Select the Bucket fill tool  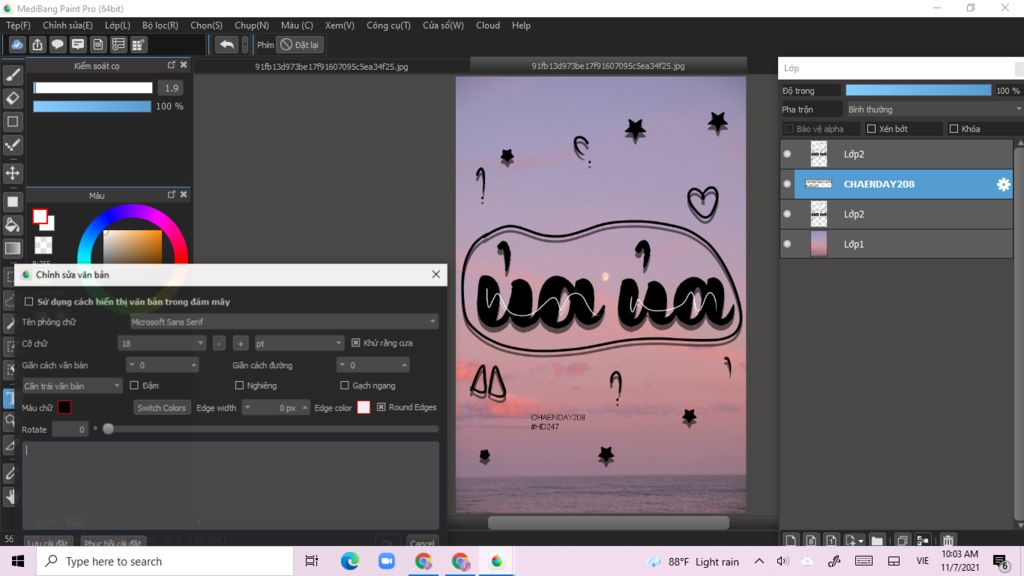point(12,225)
